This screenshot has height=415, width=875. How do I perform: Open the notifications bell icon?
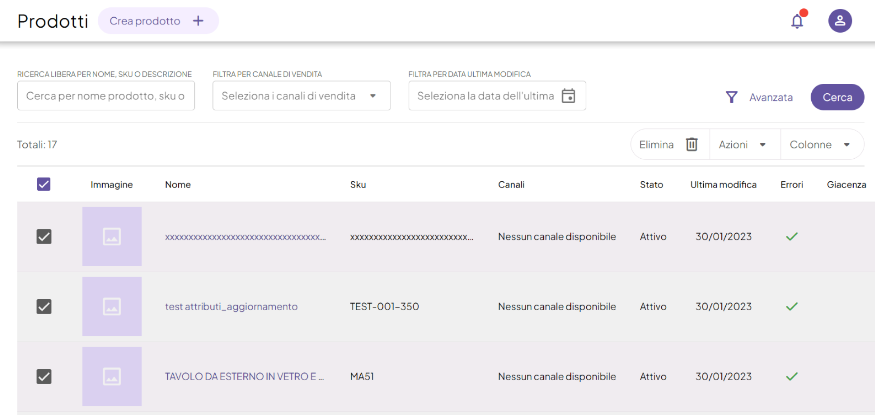[797, 21]
